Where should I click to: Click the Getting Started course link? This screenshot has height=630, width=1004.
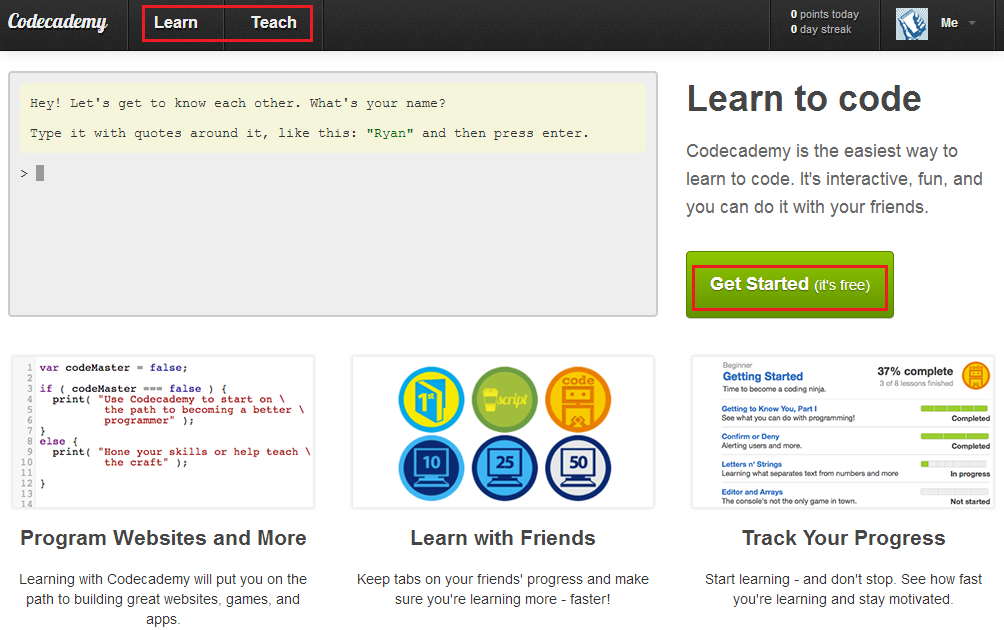pos(763,376)
